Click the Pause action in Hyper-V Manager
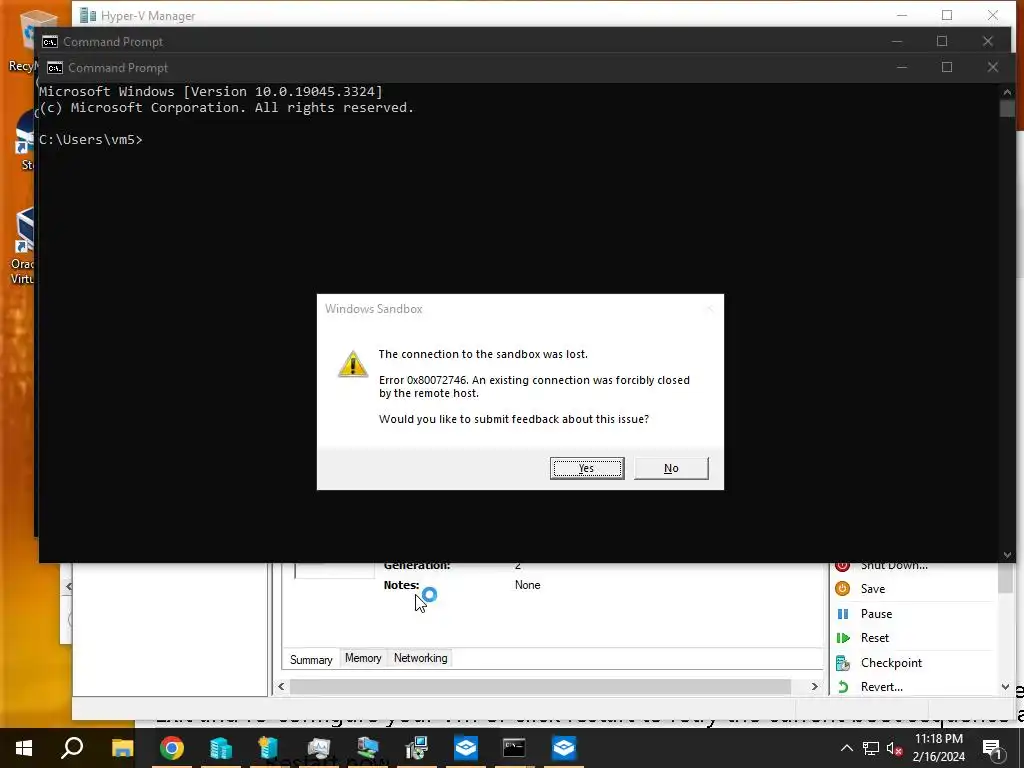This screenshot has height=768, width=1024. [x=876, y=614]
